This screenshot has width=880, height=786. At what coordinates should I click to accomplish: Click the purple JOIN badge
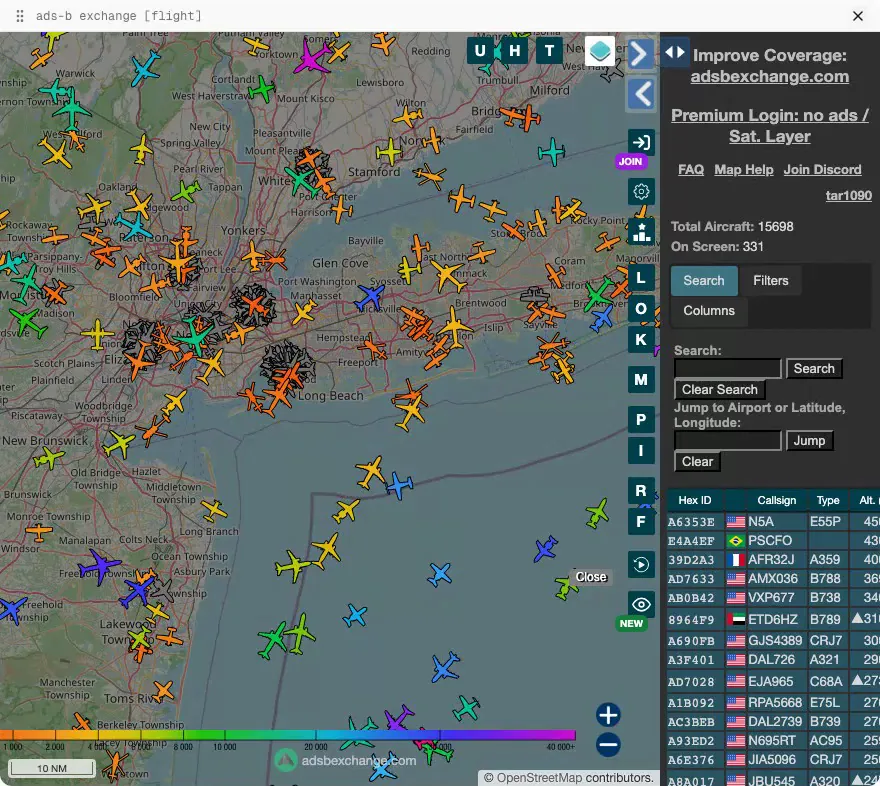(x=631, y=162)
